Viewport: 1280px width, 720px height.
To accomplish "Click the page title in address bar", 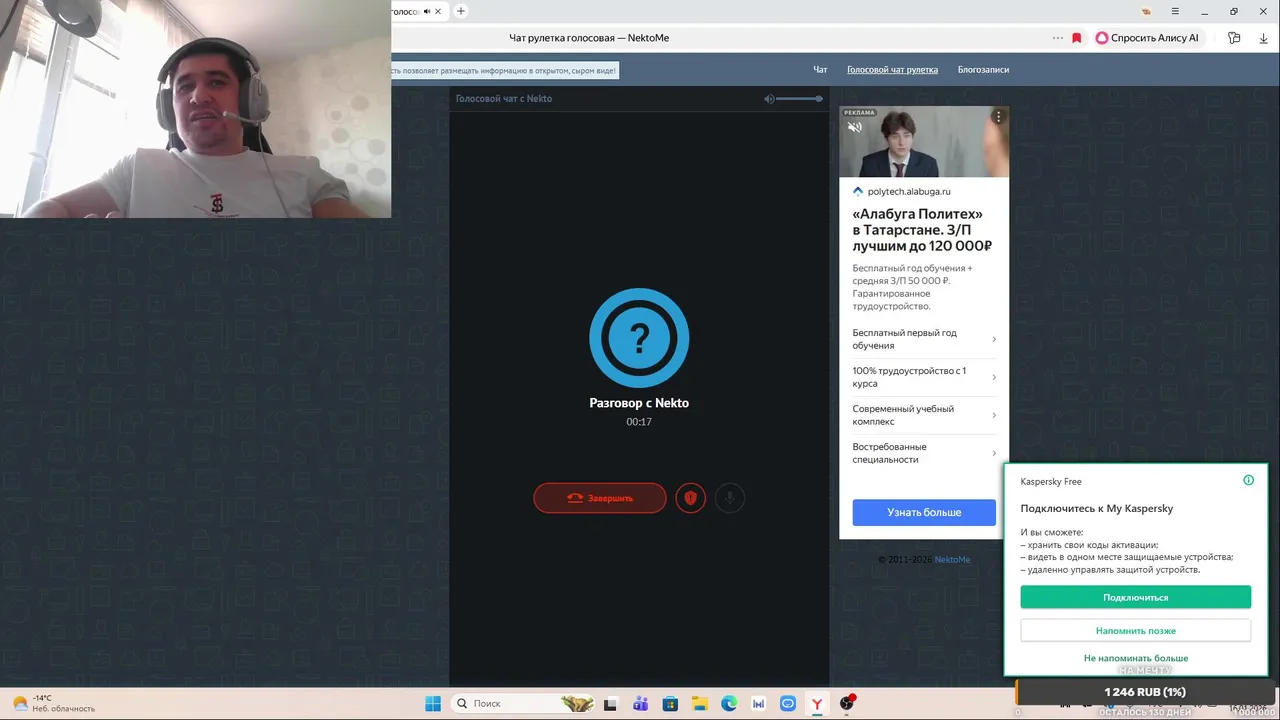I will point(589,38).
